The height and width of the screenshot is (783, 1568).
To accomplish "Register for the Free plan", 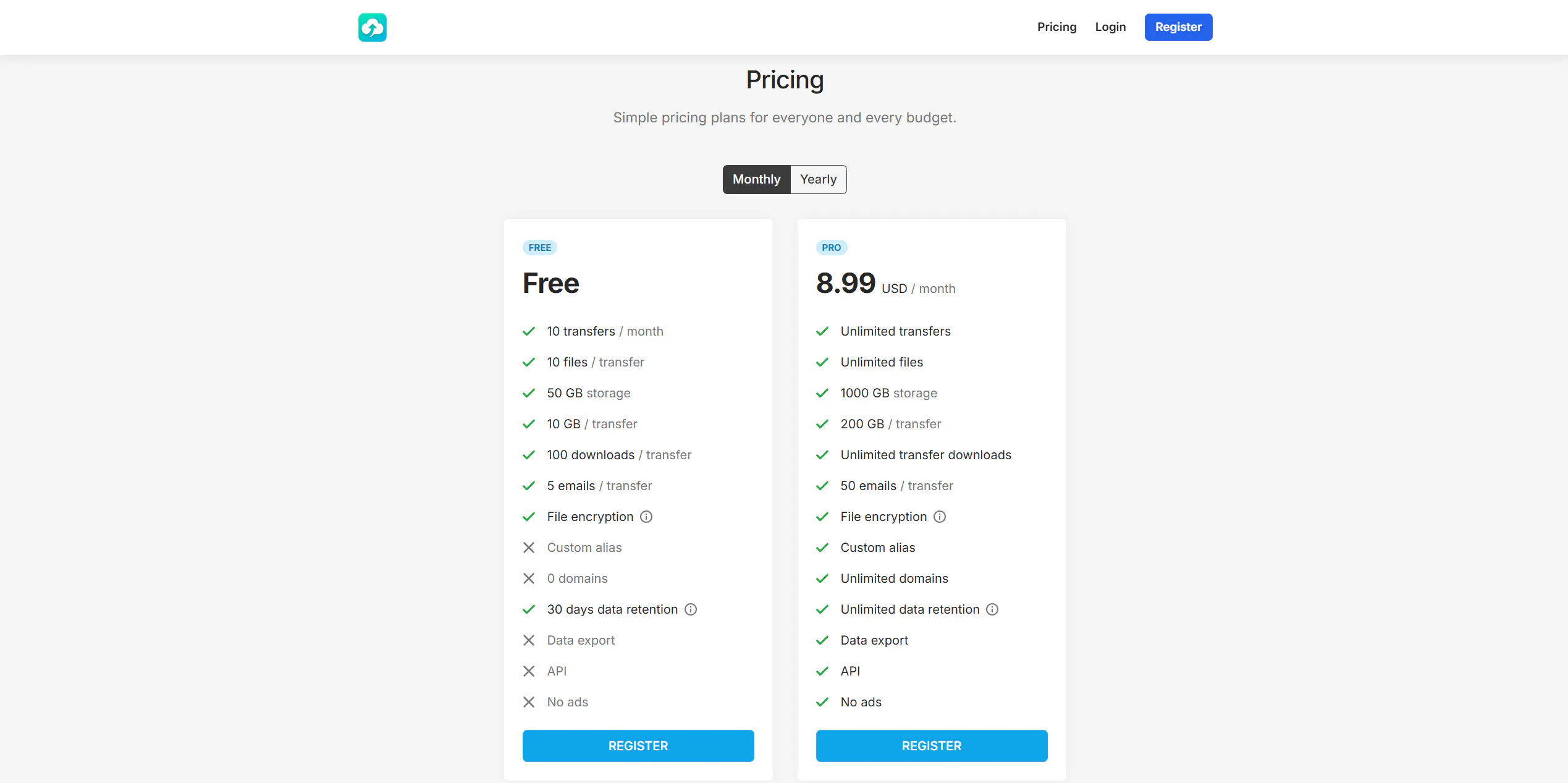I will click(638, 746).
